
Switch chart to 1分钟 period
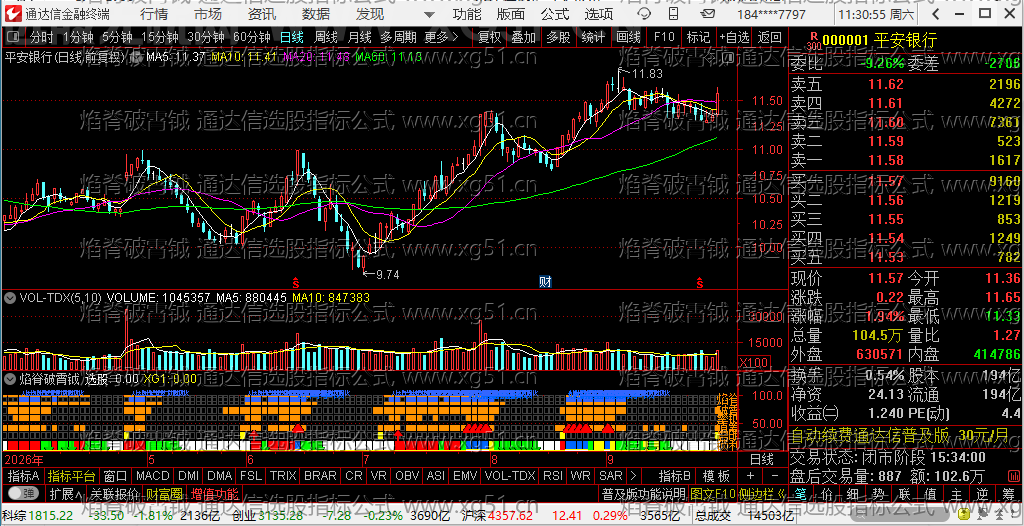78,37
